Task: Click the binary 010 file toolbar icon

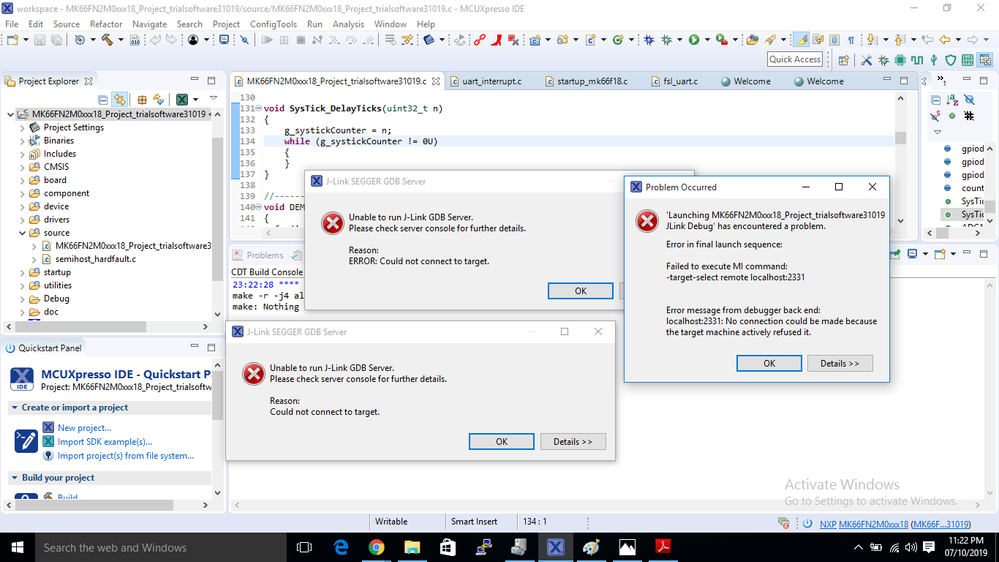Action: (x=134, y=40)
